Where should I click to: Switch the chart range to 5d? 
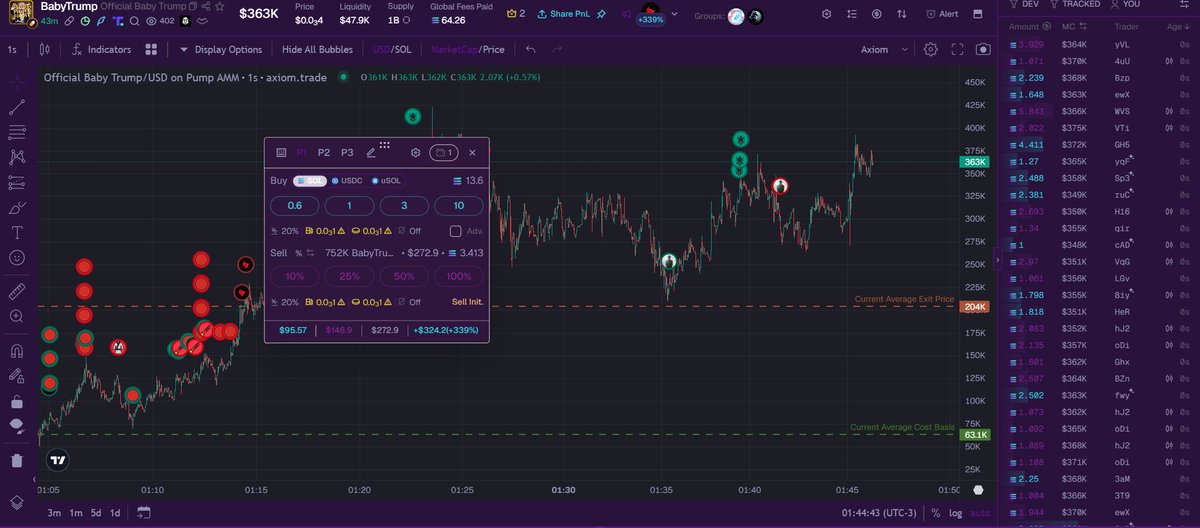click(x=96, y=513)
